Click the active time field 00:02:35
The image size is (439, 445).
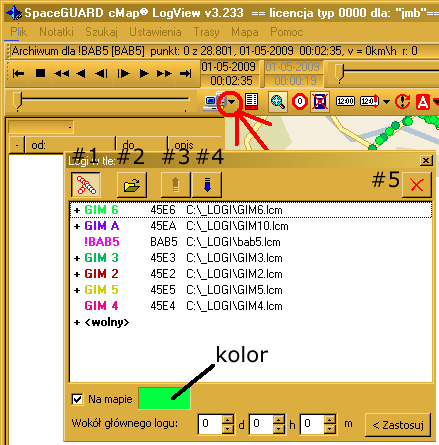[231, 81]
